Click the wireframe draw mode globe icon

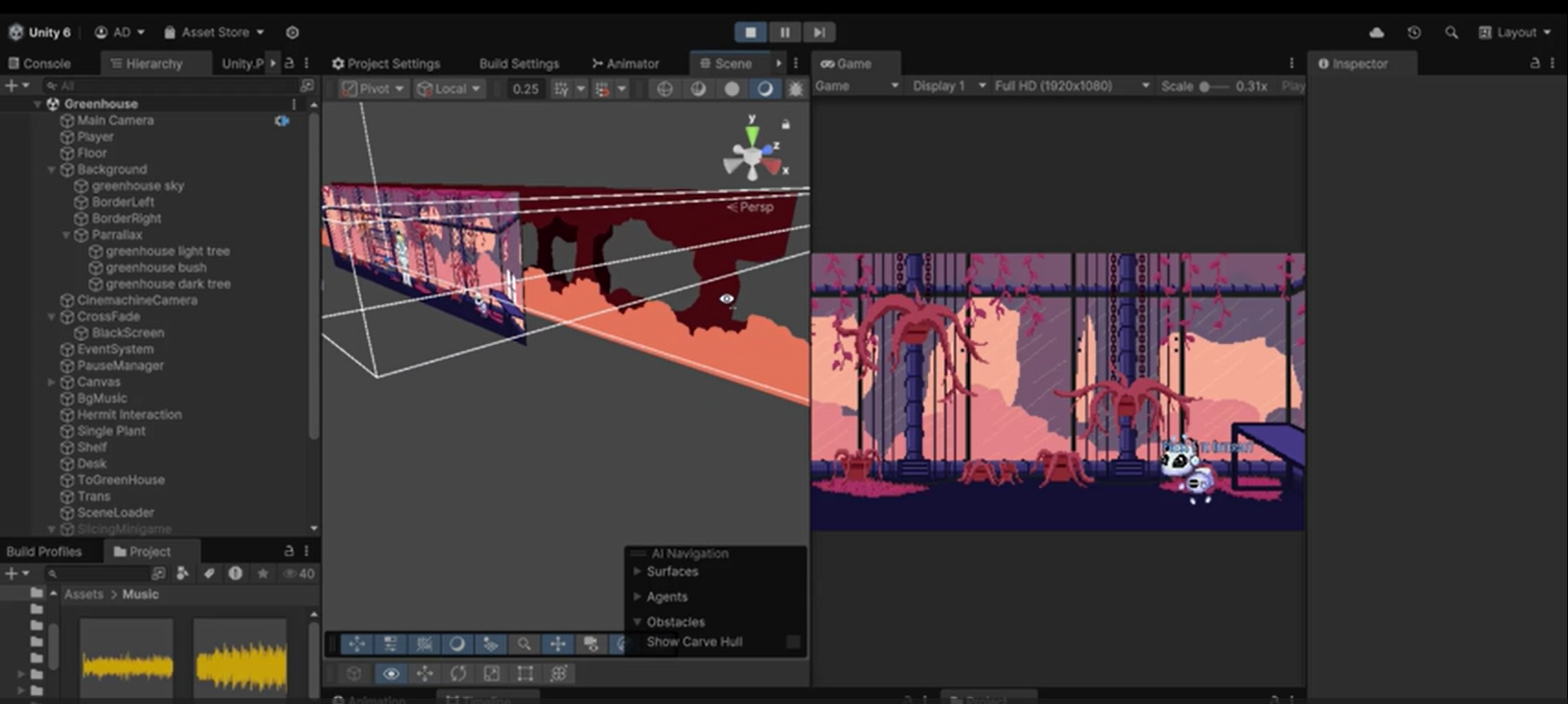tap(665, 88)
